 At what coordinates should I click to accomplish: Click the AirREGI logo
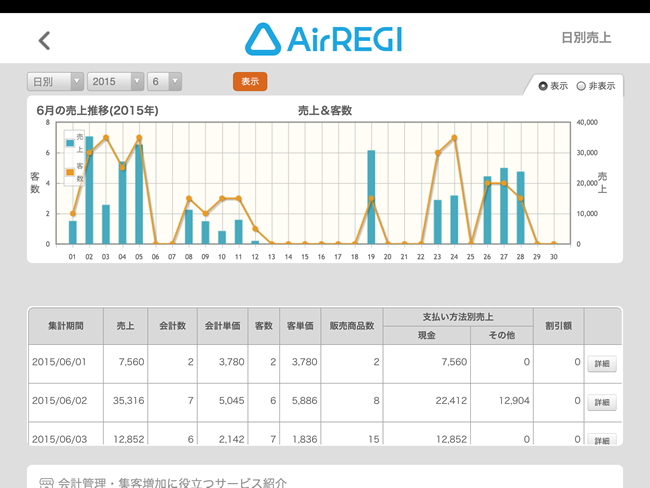point(324,39)
